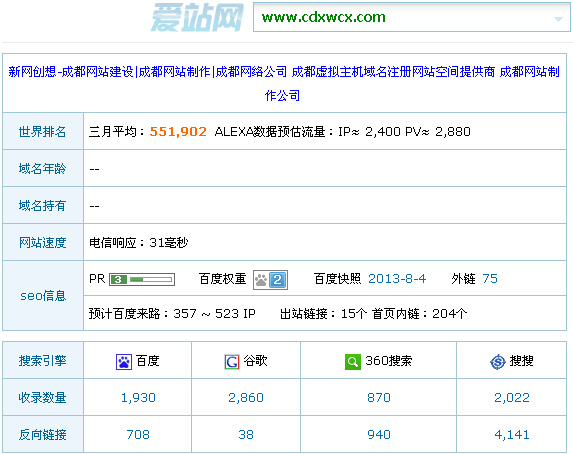Open Baidu backlinks count 708
The height and width of the screenshot is (454, 573).
[x=138, y=435]
